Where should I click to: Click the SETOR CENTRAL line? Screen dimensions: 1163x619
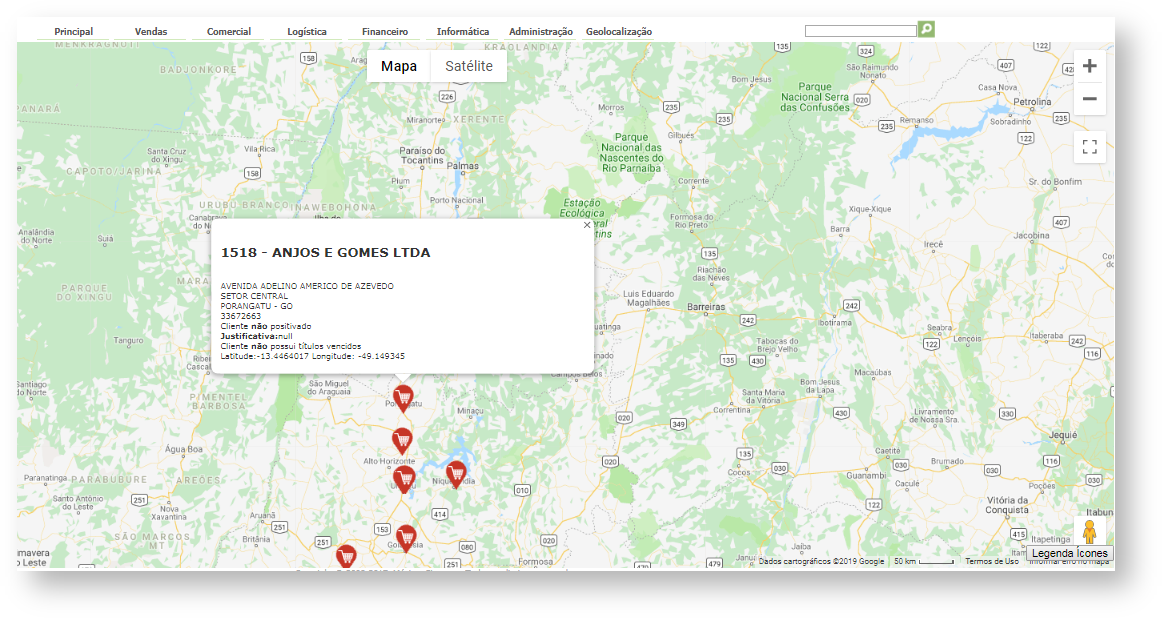(x=254, y=297)
